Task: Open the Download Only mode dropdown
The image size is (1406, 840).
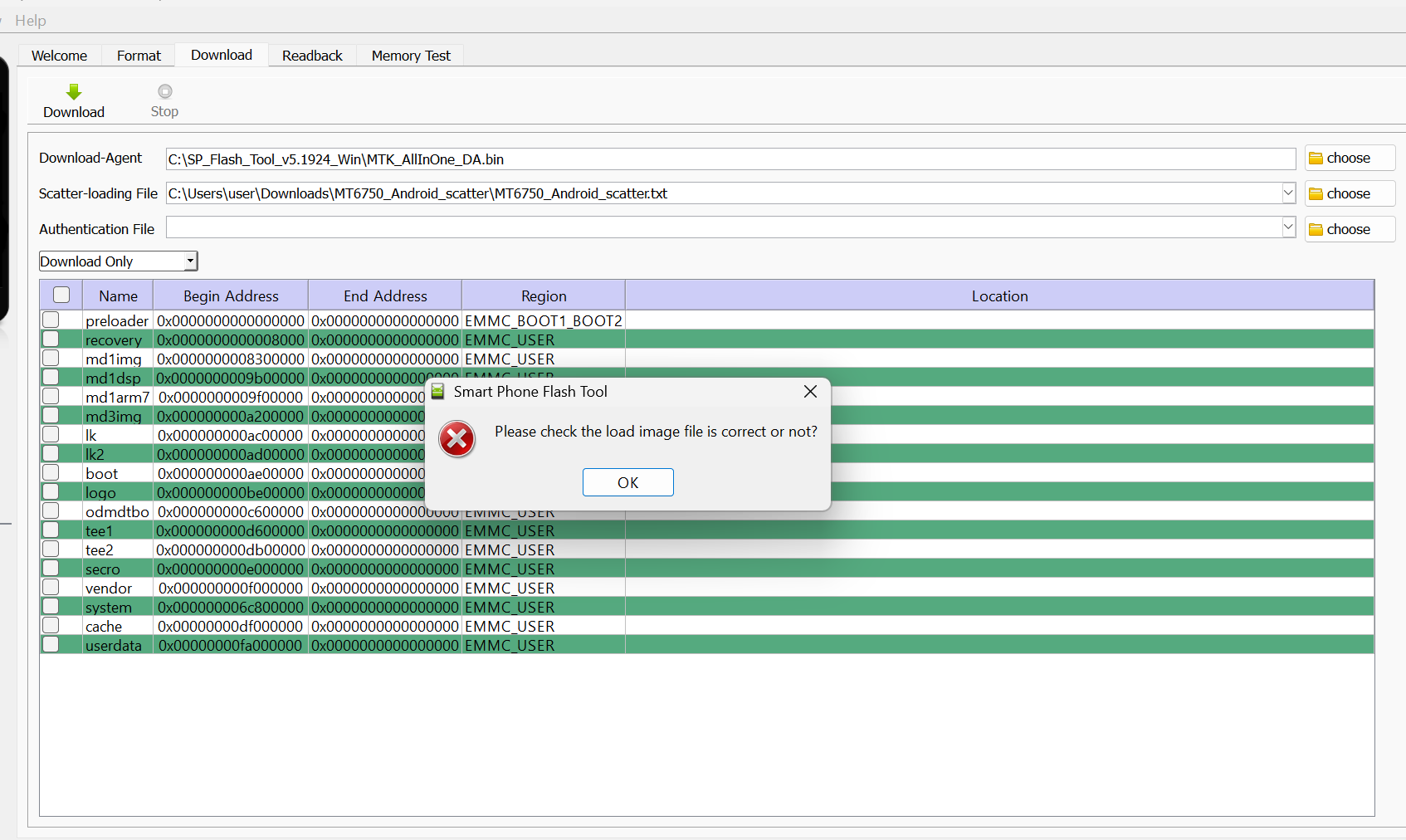Action: 190,261
